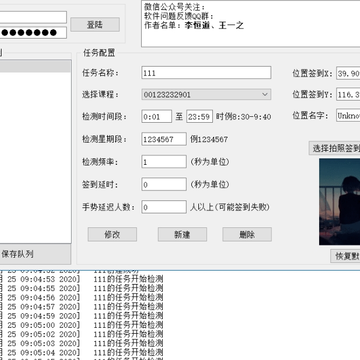Viewport: 360px width, 360px height.
Task: Edit the start time field 0:01
Action: [157, 117]
